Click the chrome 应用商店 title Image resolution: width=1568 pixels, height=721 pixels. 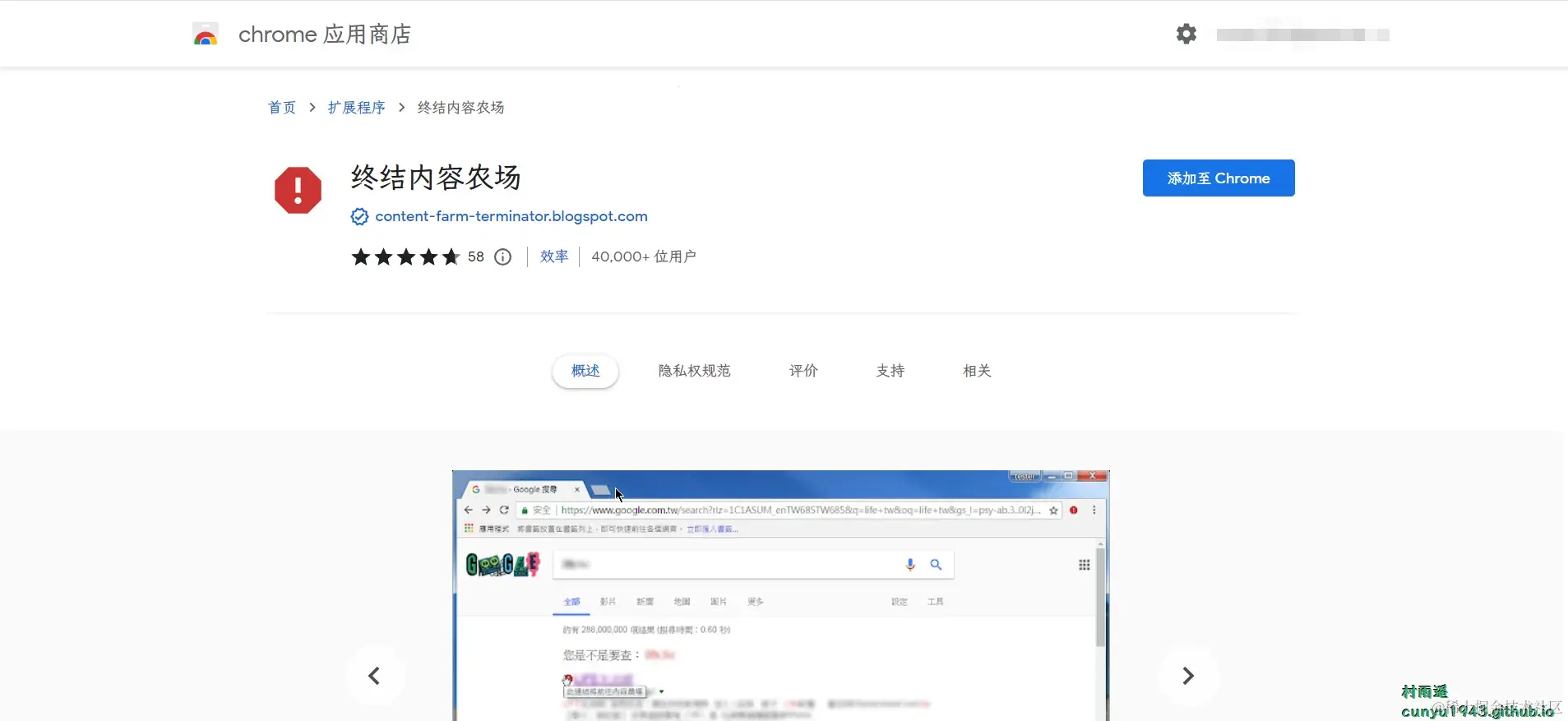click(x=325, y=35)
